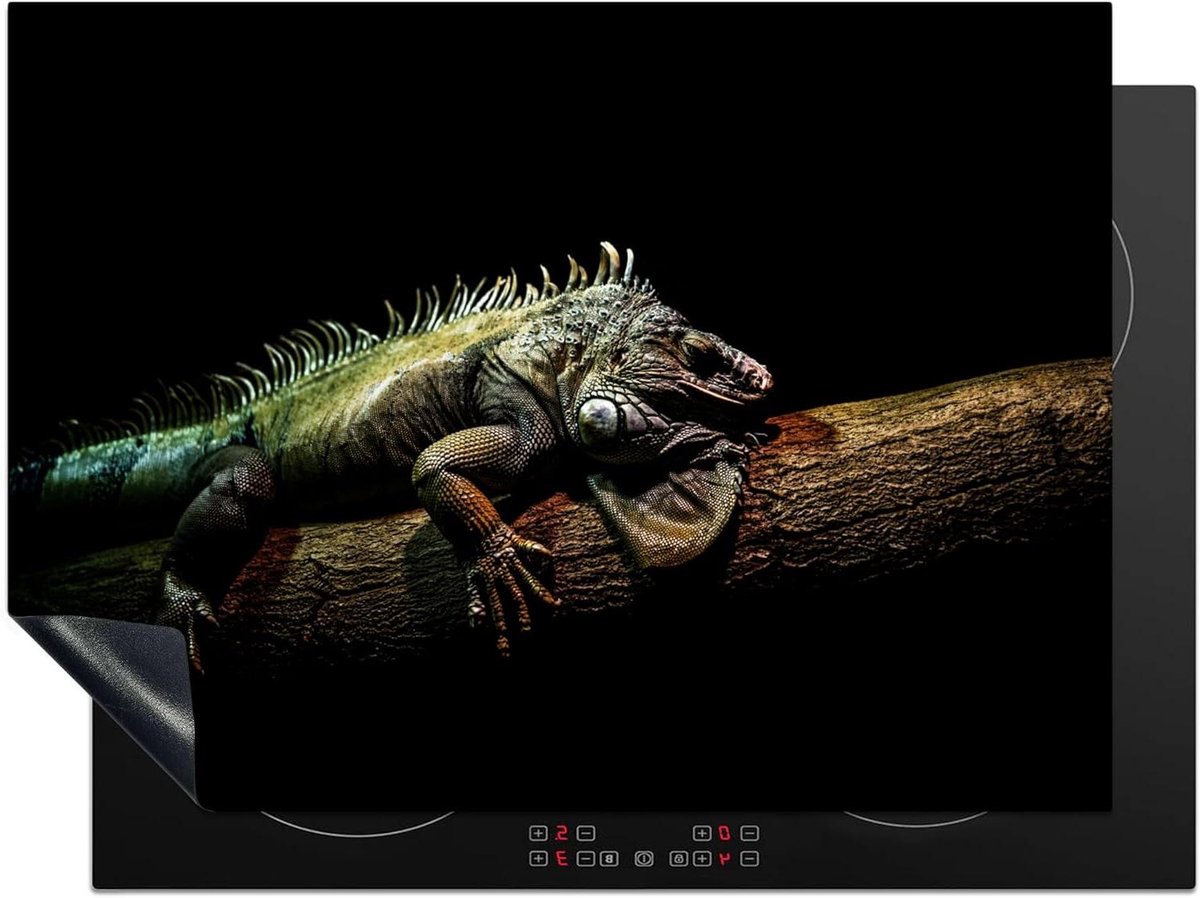Toggle the hob power button
The width and height of the screenshot is (1200, 898).
point(644,858)
